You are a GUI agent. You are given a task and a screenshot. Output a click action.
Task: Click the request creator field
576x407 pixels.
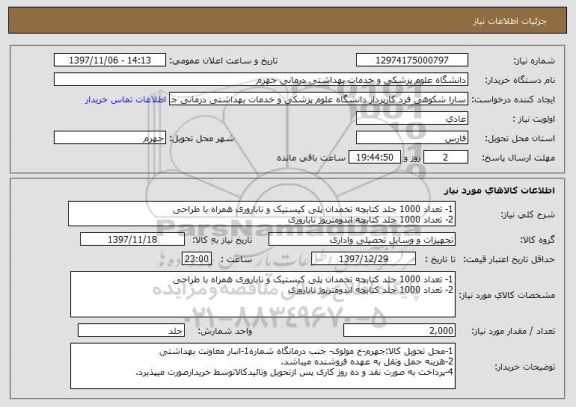coord(318,99)
